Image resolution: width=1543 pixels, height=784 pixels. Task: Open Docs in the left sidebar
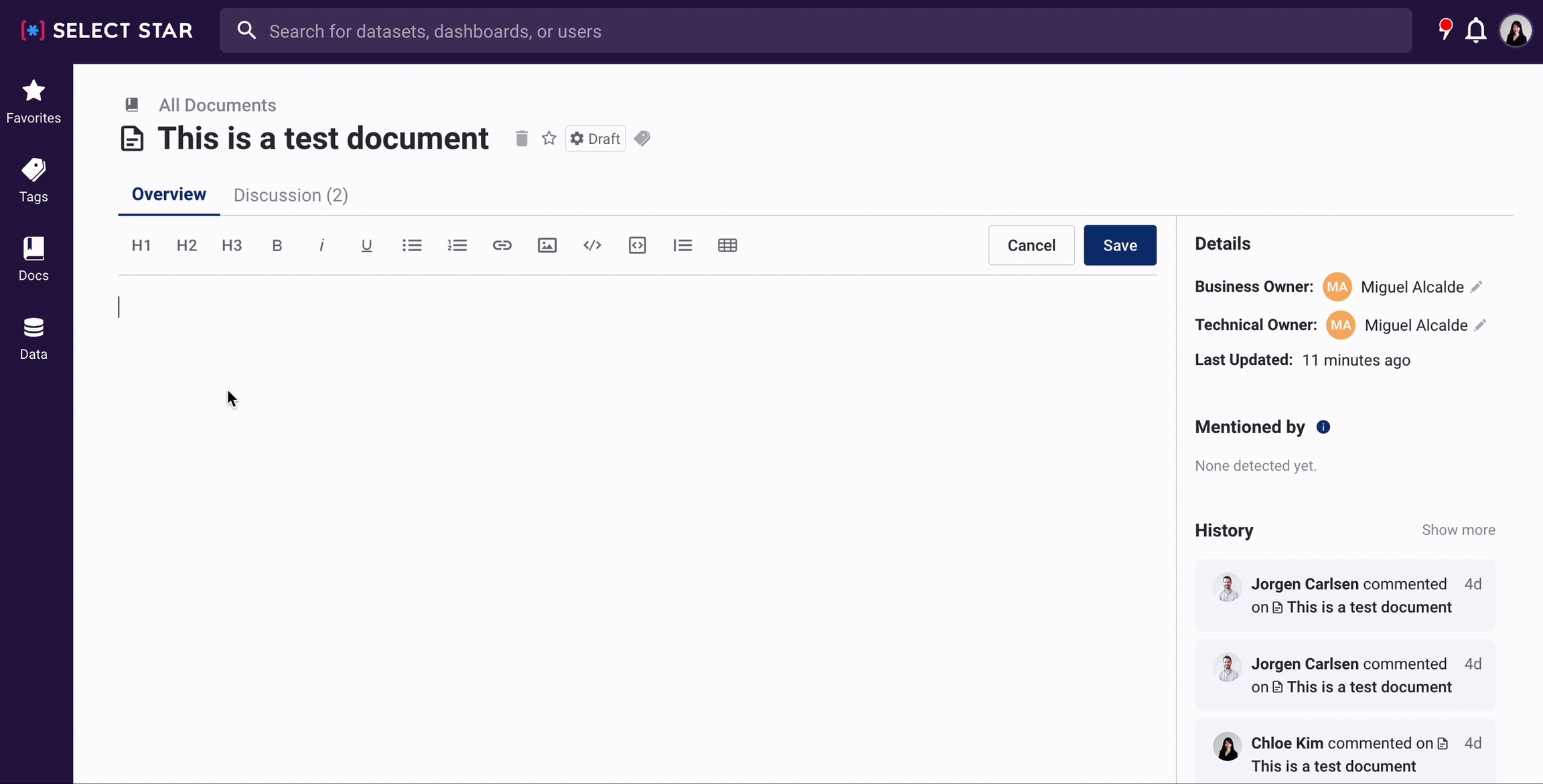tap(33, 259)
